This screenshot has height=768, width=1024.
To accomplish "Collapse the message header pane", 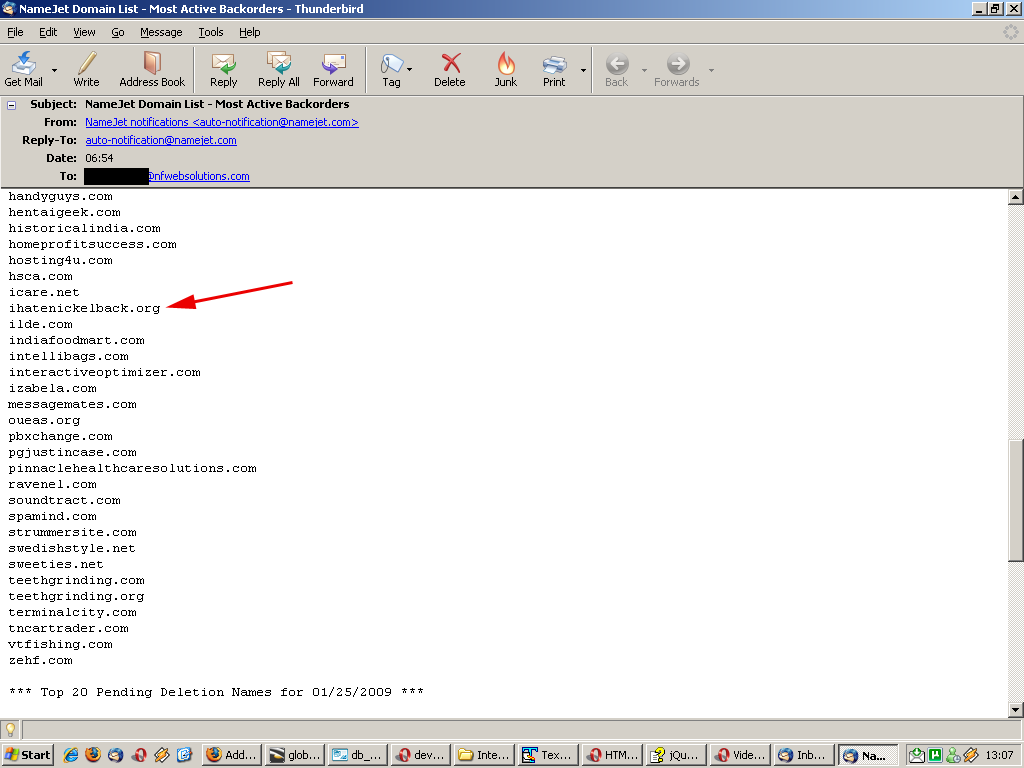I will tap(11, 104).
